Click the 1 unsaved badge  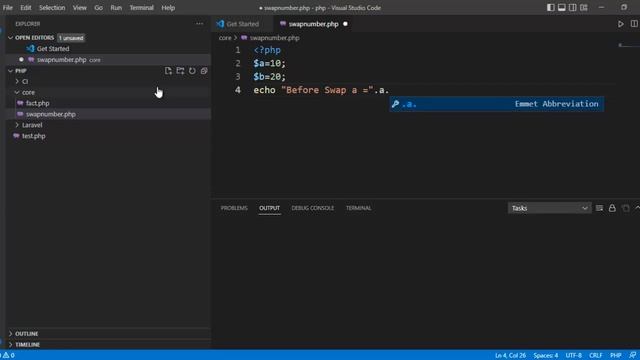(71, 38)
